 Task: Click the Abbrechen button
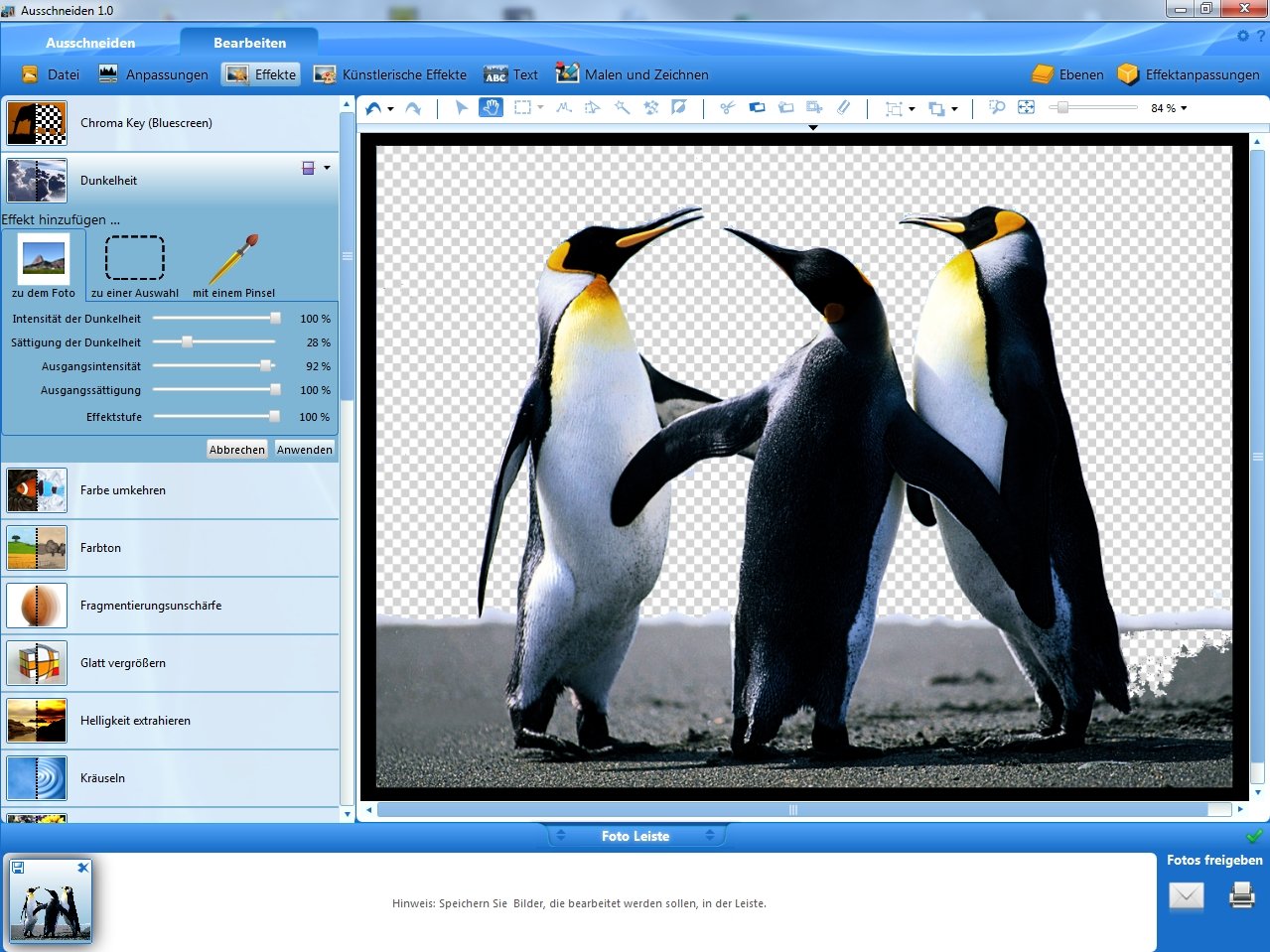coord(237,450)
